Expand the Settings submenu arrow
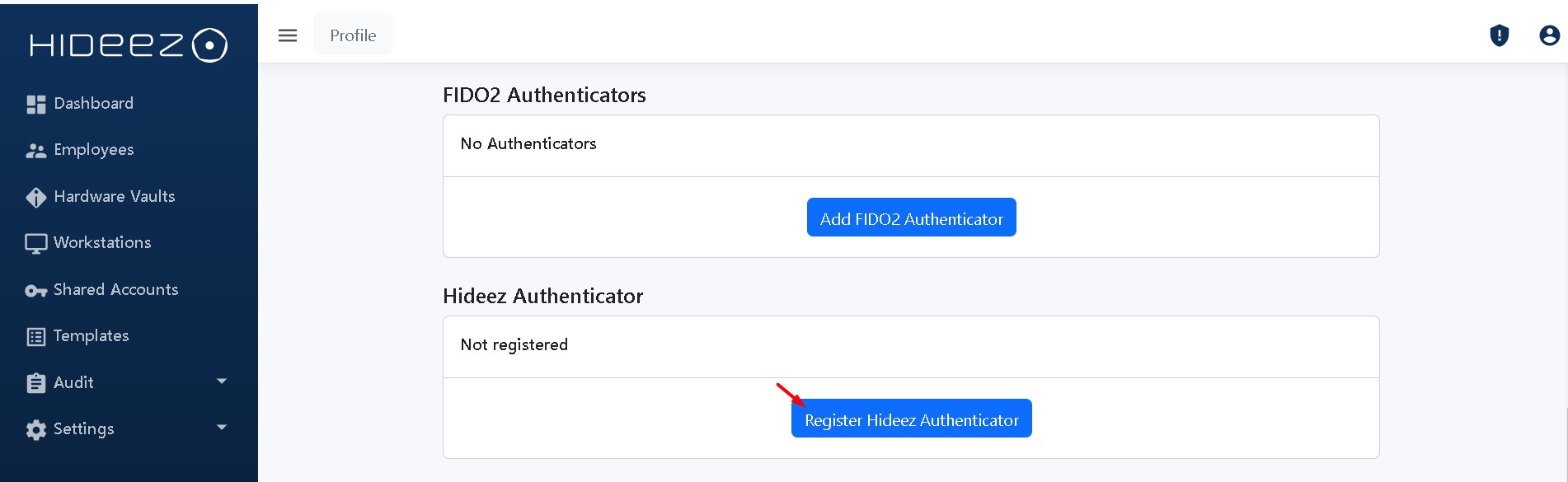The image size is (1568, 482). click(x=221, y=428)
